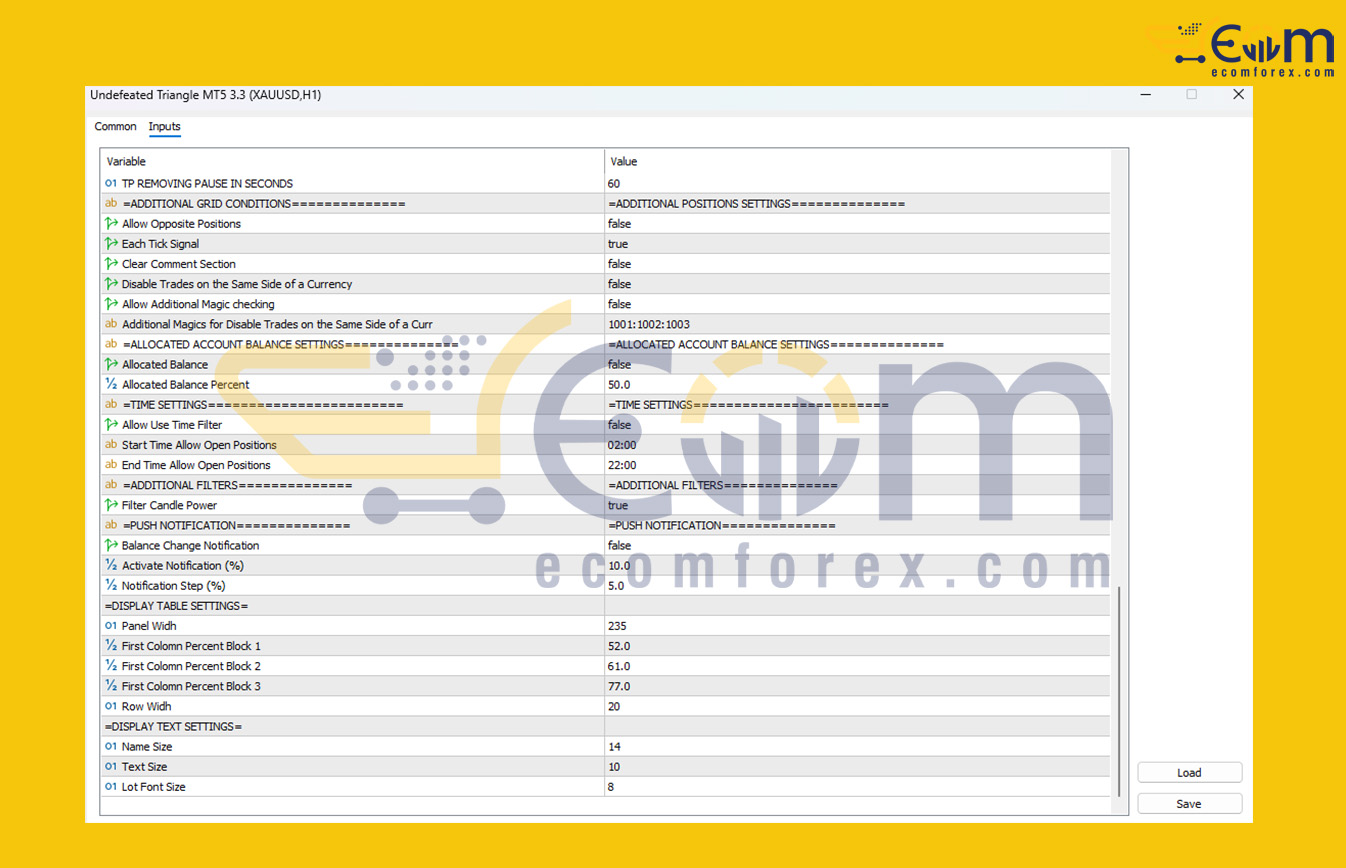The height and width of the screenshot is (868, 1346).
Task: Select the double icon beside Notification Step (%)
Action: click(111, 585)
